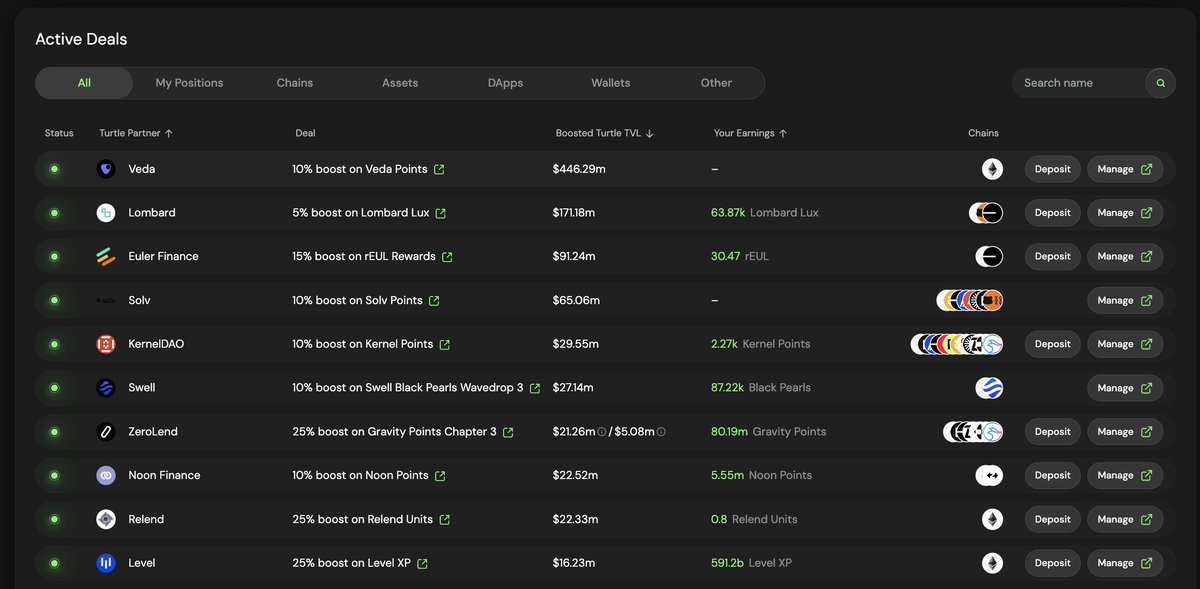Open external link for Noon Points deal
The image size is (1200, 589).
440,476
